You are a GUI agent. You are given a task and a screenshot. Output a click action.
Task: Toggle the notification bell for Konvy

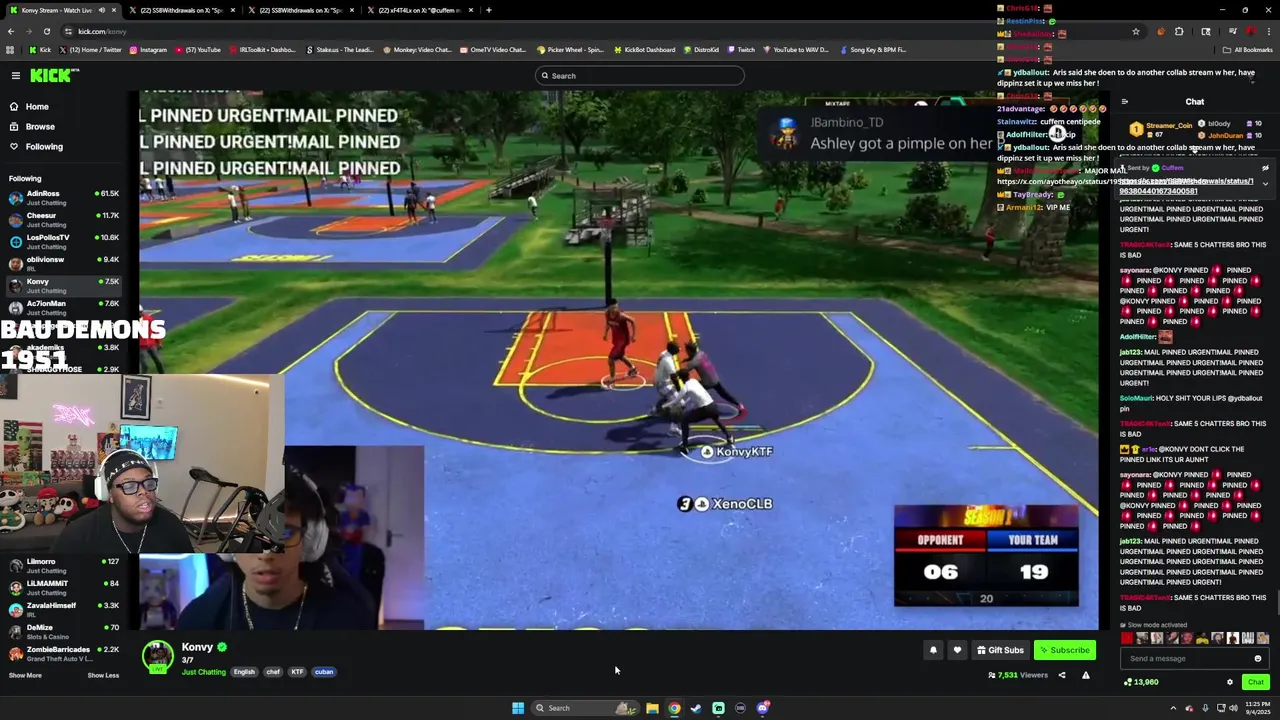pos(933,650)
